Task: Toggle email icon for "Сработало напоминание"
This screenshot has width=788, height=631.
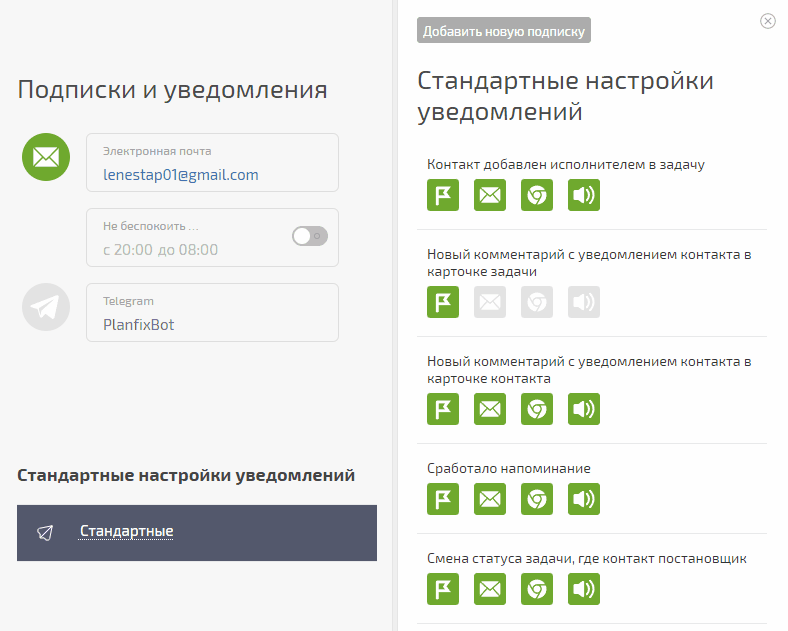Action: pos(490,499)
